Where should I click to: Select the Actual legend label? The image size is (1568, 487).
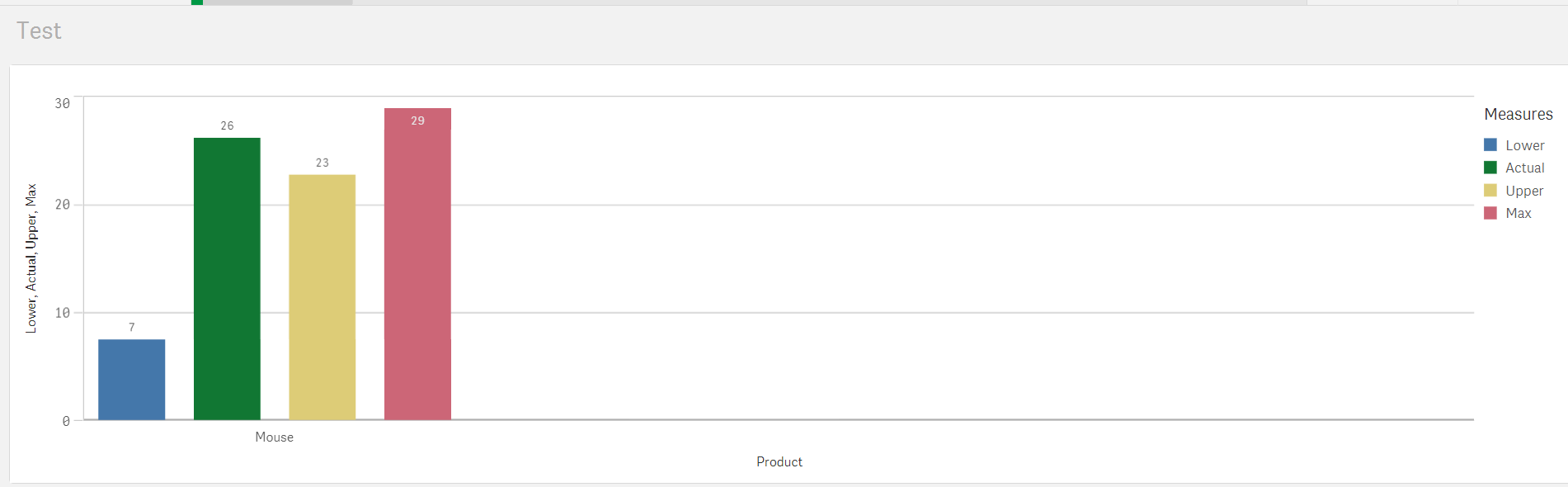point(1524,168)
